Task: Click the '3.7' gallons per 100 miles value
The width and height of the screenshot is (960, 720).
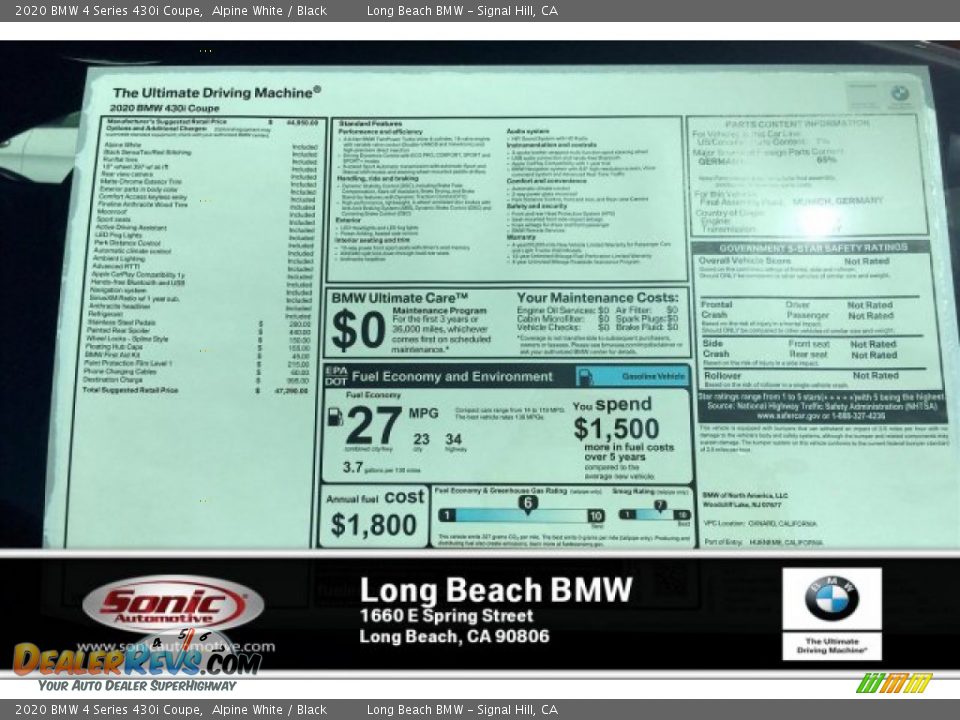Action: point(353,467)
